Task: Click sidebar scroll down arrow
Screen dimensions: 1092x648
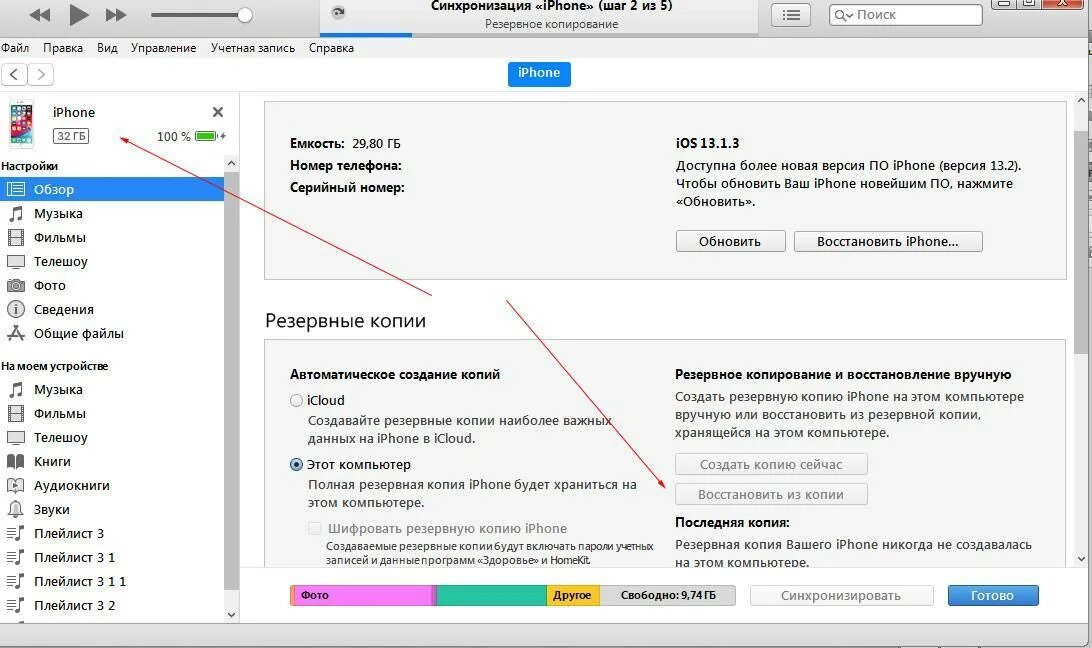Action: [231, 615]
